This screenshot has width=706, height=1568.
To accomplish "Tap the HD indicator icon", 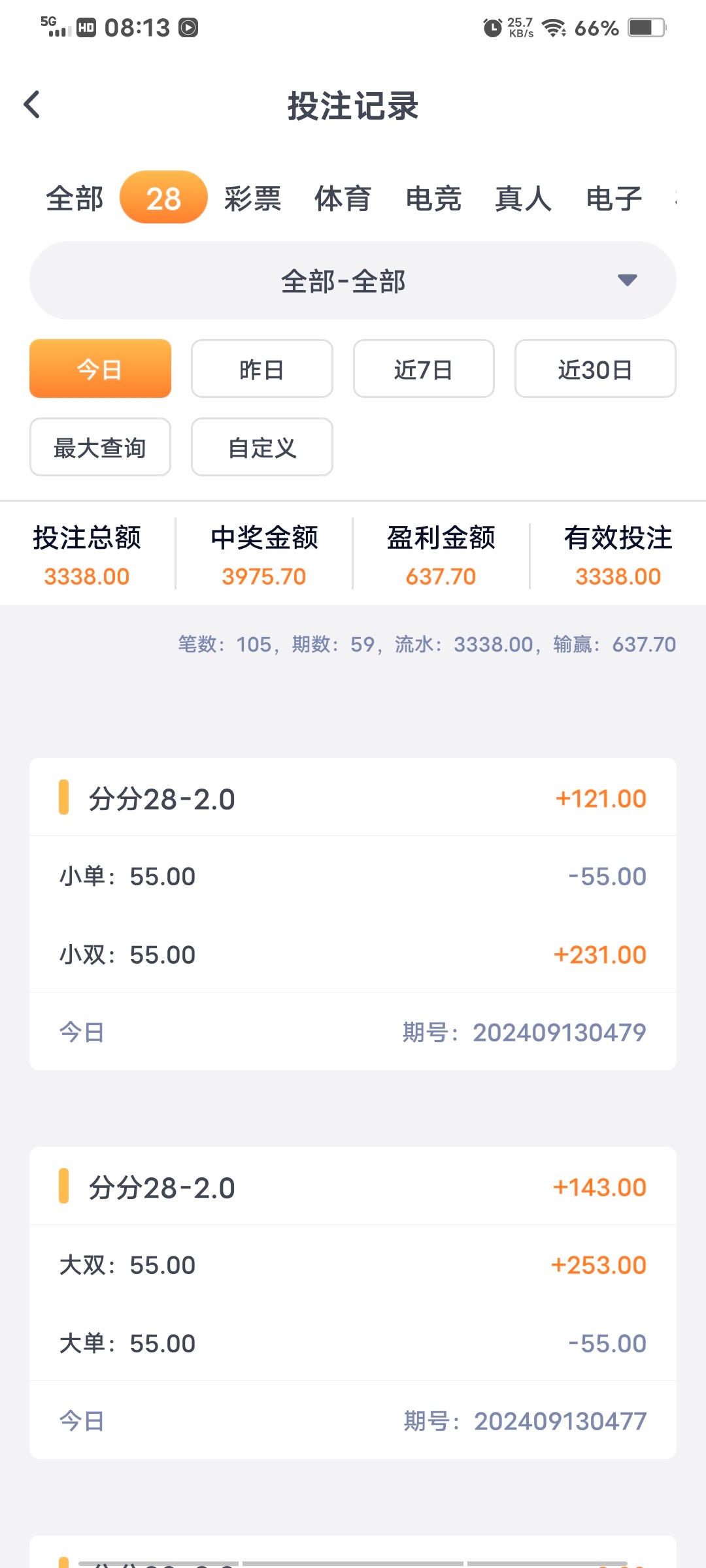I will pos(86,27).
